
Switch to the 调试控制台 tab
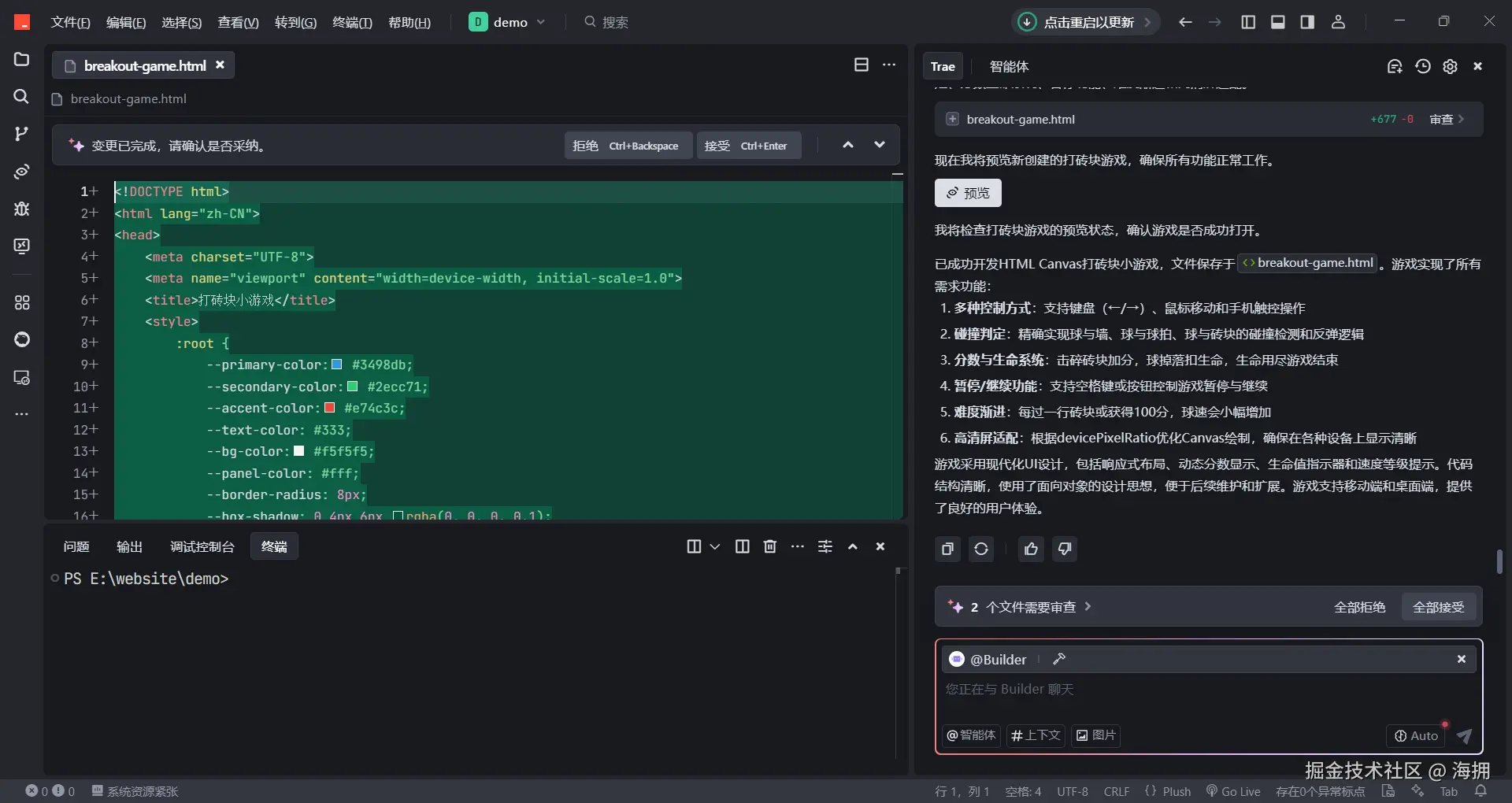click(202, 546)
